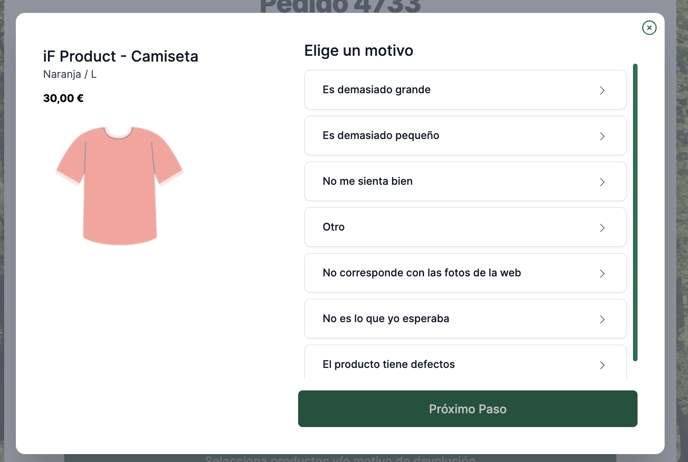Click chevron next to Es demasiado pequeño
Screen dimensions: 688x462
(602, 136)
